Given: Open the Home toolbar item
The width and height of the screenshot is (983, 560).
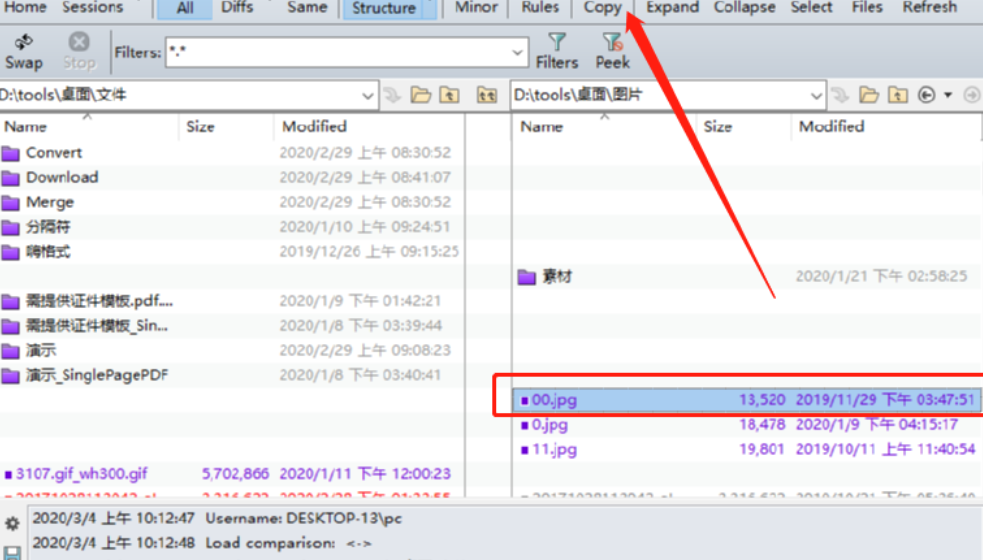Looking at the screenshot, I should (25, 8).
